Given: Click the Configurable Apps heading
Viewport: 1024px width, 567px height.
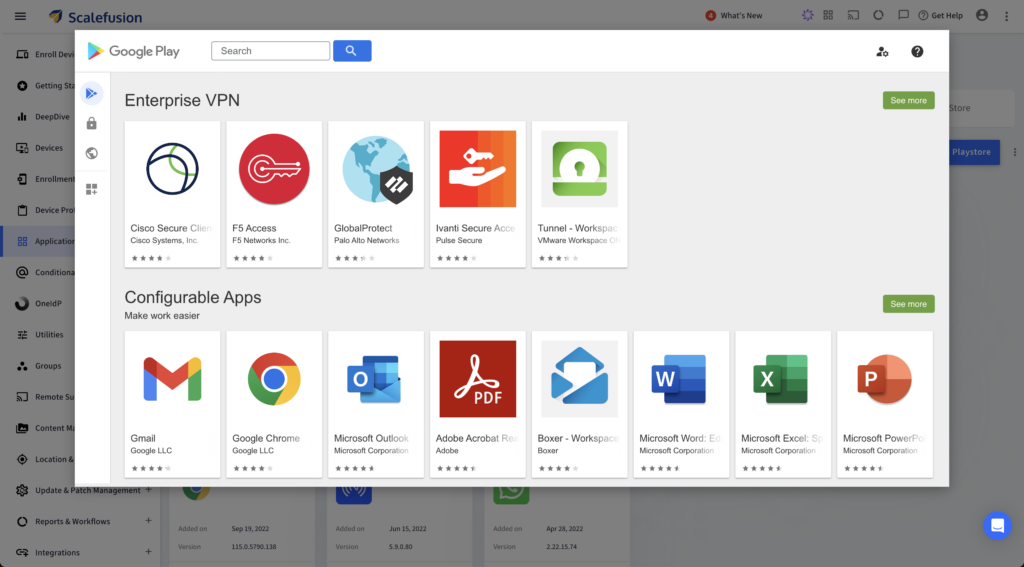Looking at the screenshot, I should pos(193,297).
